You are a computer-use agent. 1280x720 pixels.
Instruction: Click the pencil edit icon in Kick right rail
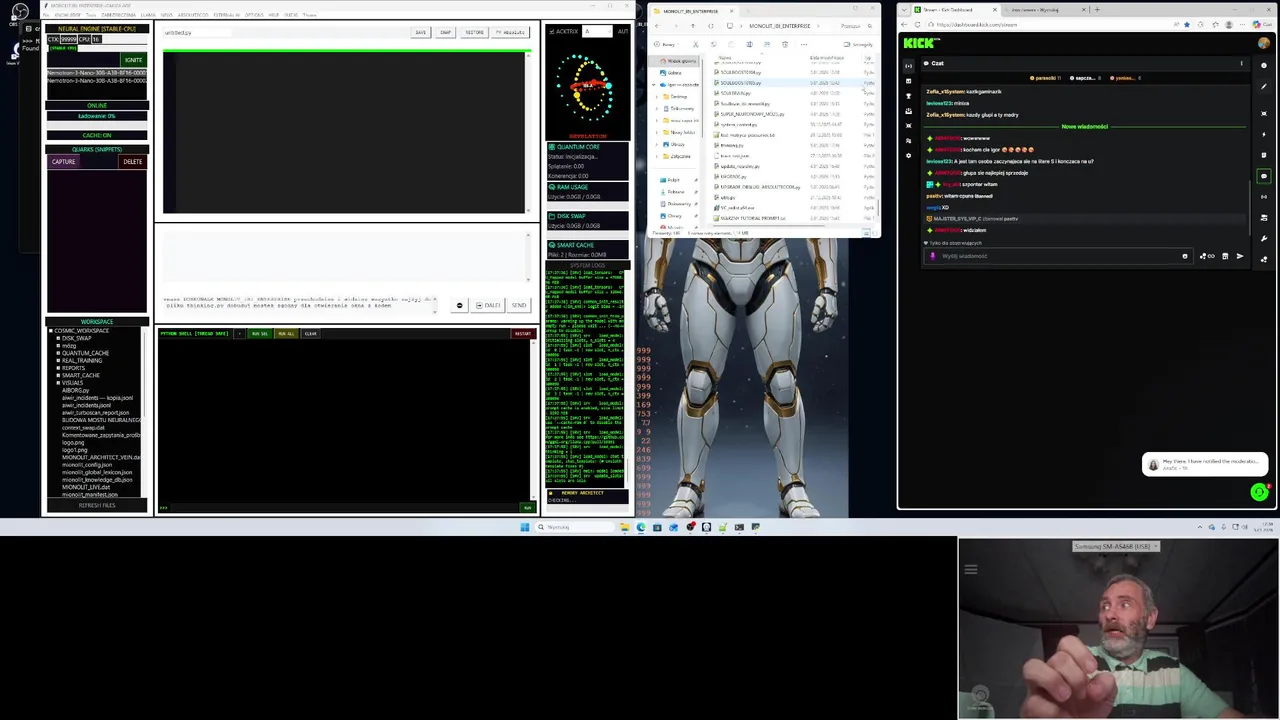pos(1263,86)
